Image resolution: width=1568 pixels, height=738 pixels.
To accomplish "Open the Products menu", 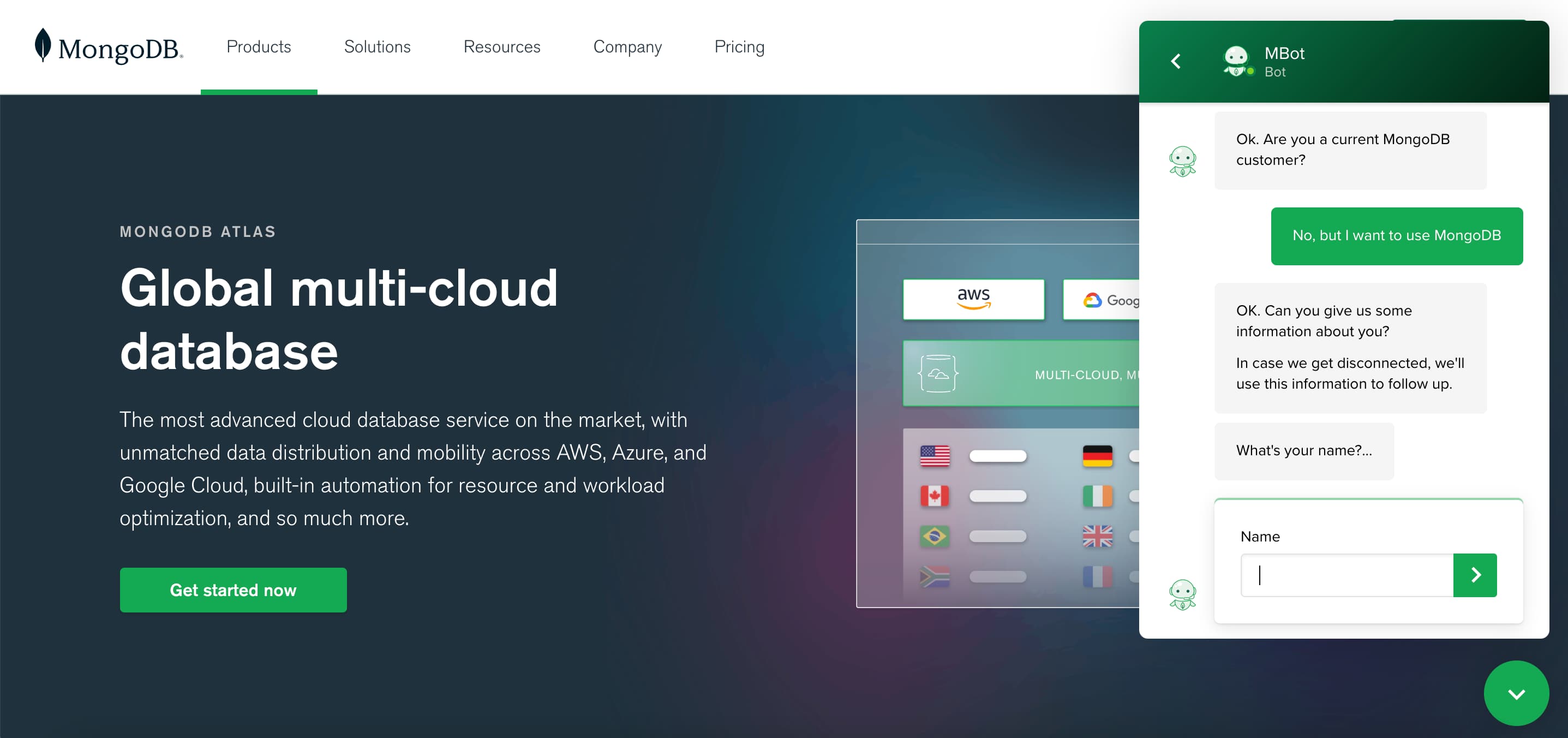I will click(259, 47).
